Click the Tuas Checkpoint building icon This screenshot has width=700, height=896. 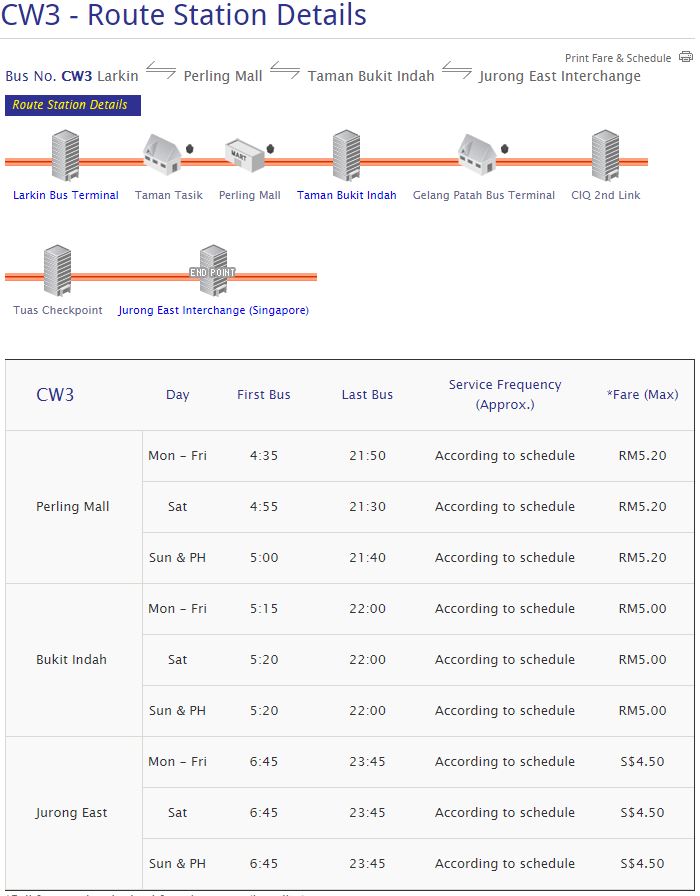57,271
